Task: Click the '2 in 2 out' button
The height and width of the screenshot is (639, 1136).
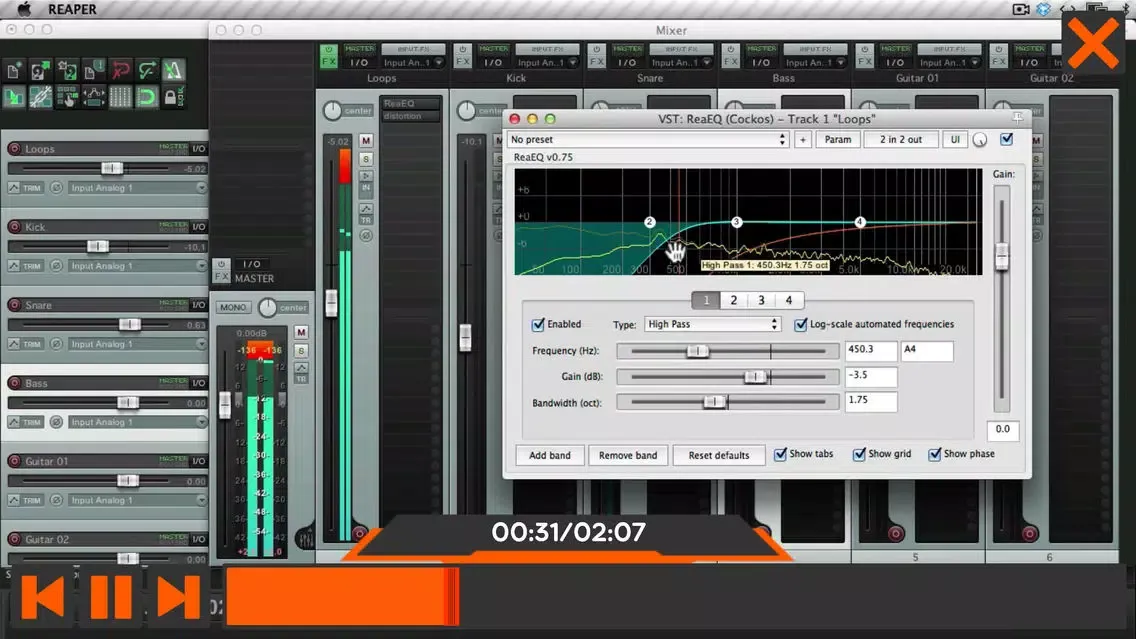Action: click(x=901, y=139)
